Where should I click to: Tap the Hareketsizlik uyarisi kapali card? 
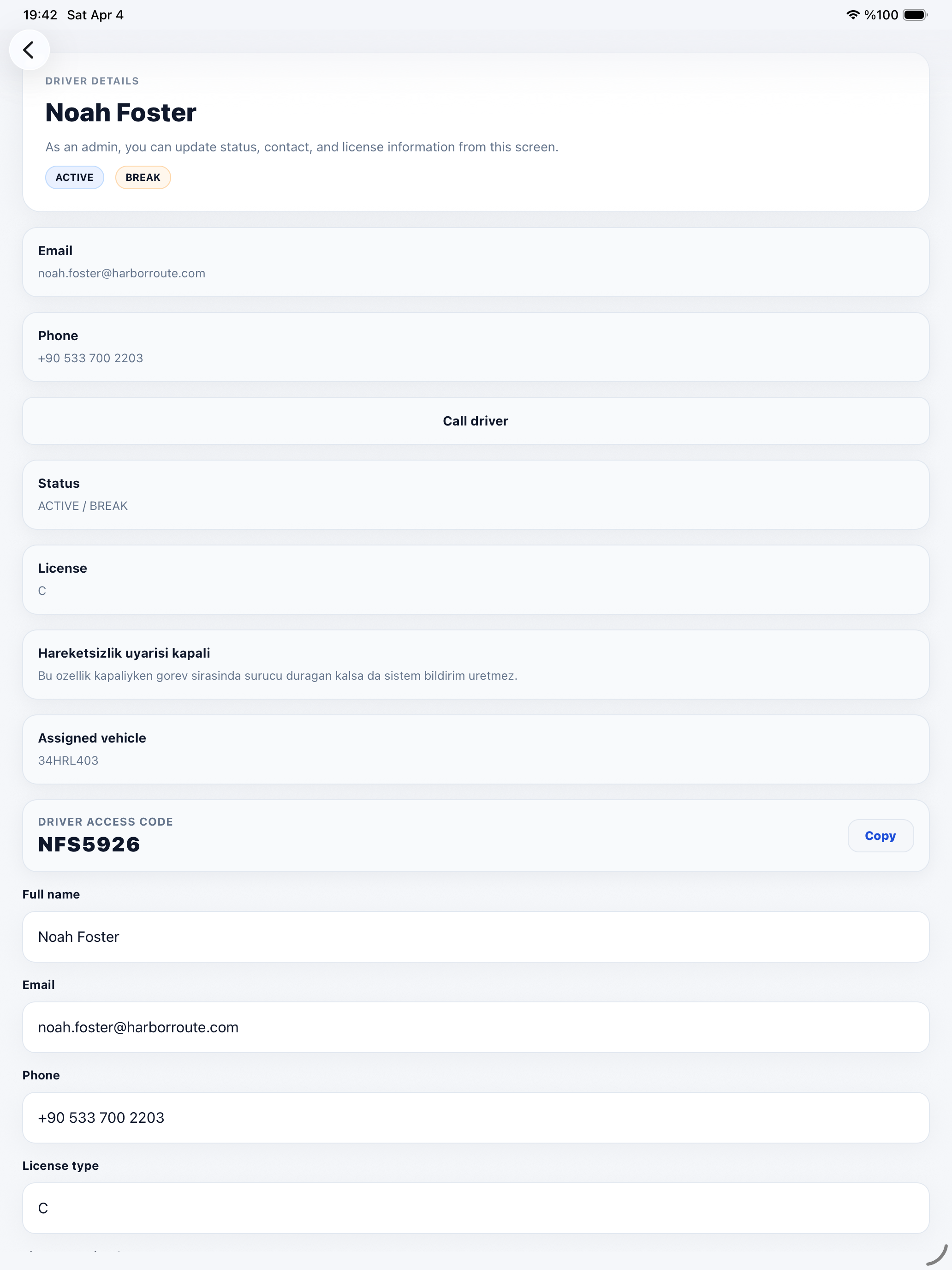tap(476, 665)
